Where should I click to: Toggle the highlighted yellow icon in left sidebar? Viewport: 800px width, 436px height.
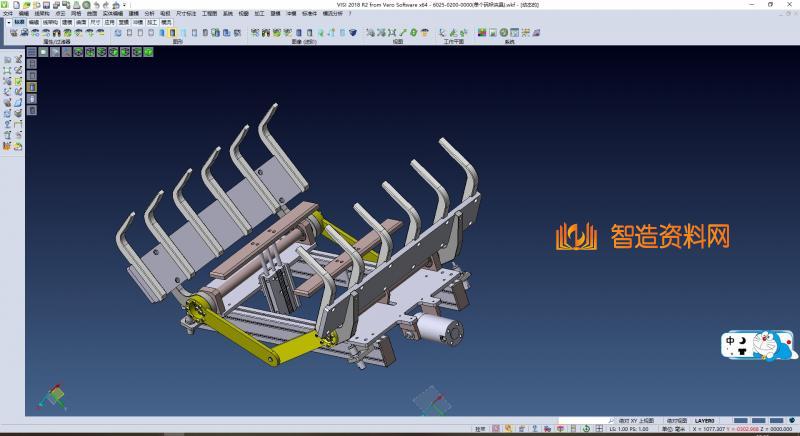coord(32,87)
